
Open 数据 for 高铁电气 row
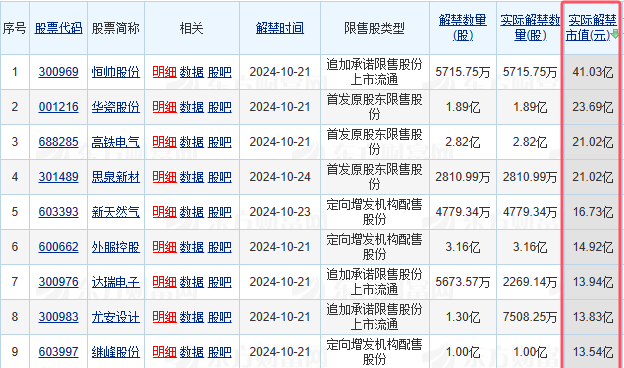tap(192, 142)
